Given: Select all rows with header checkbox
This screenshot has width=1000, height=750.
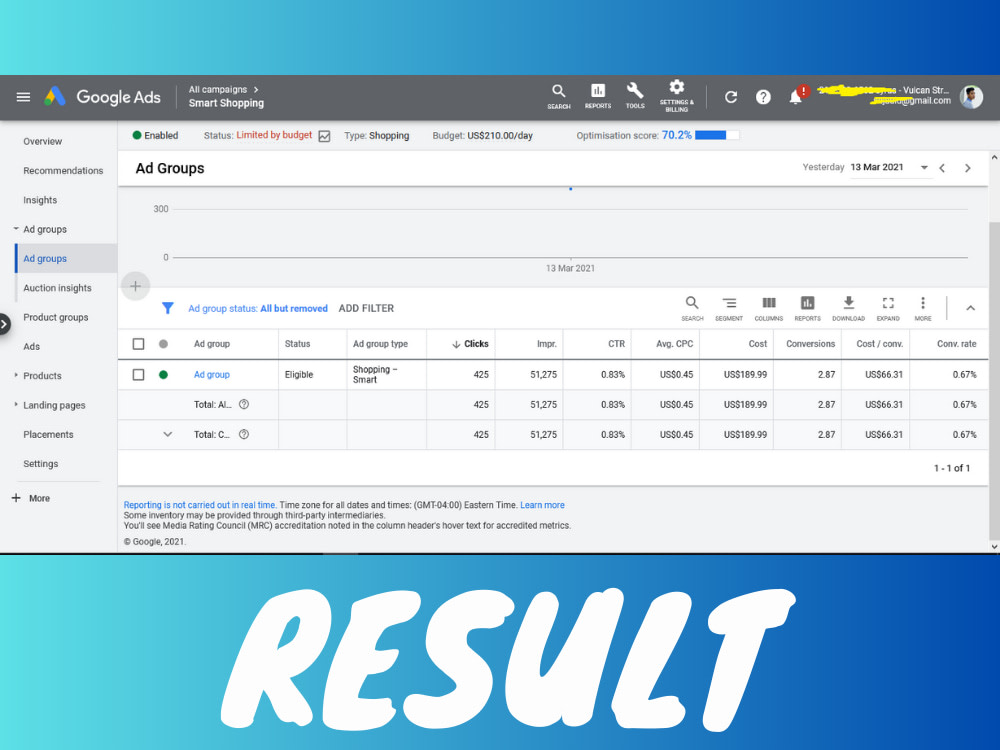Looking at the screenshot, I should (x=138, y=344).
